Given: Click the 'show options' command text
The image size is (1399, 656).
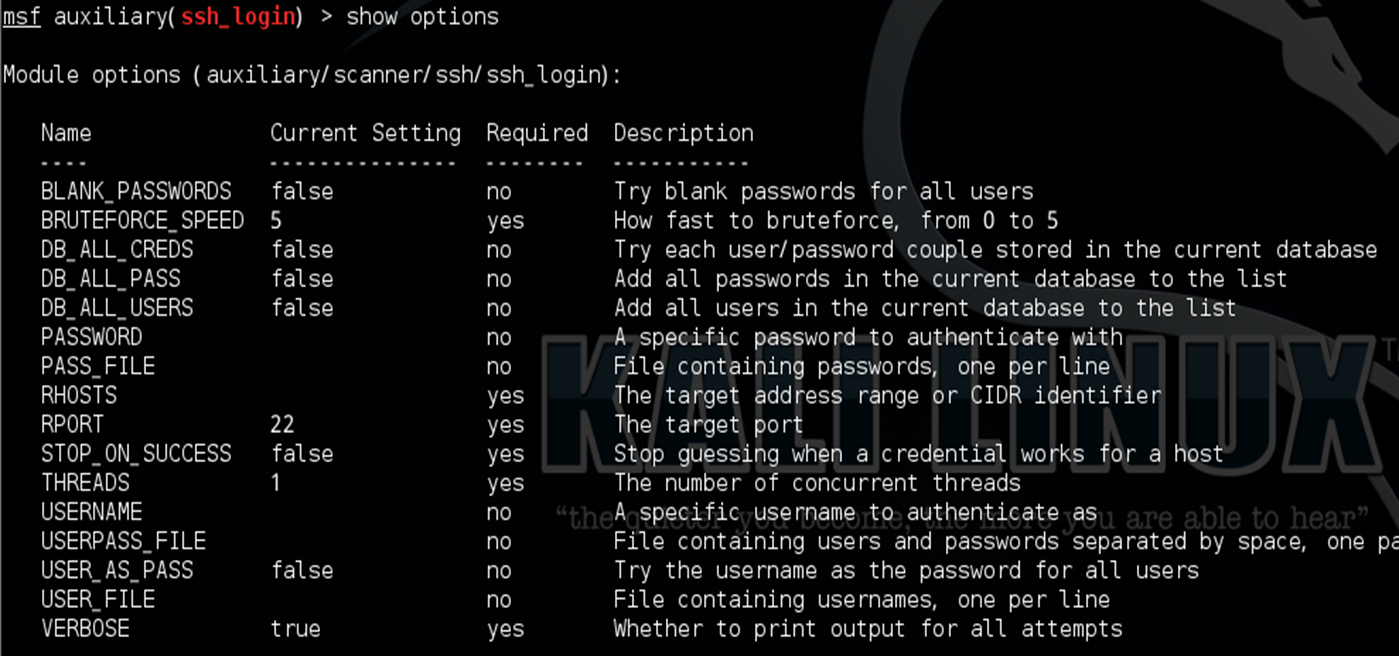Looking at the screenshot, I should point(422,17).
